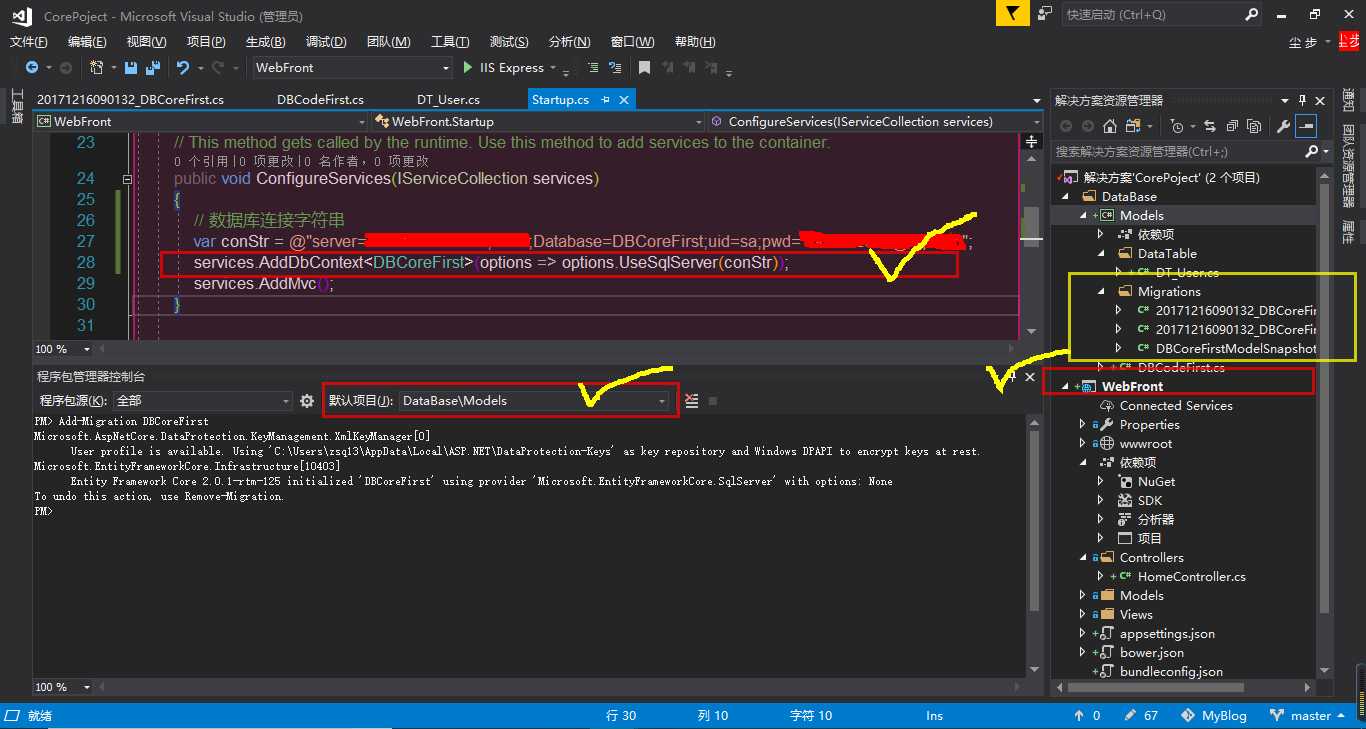Click Show All Files icon in Solution Explorer
1366x729 pixels.
click(x=1254, y=127)
